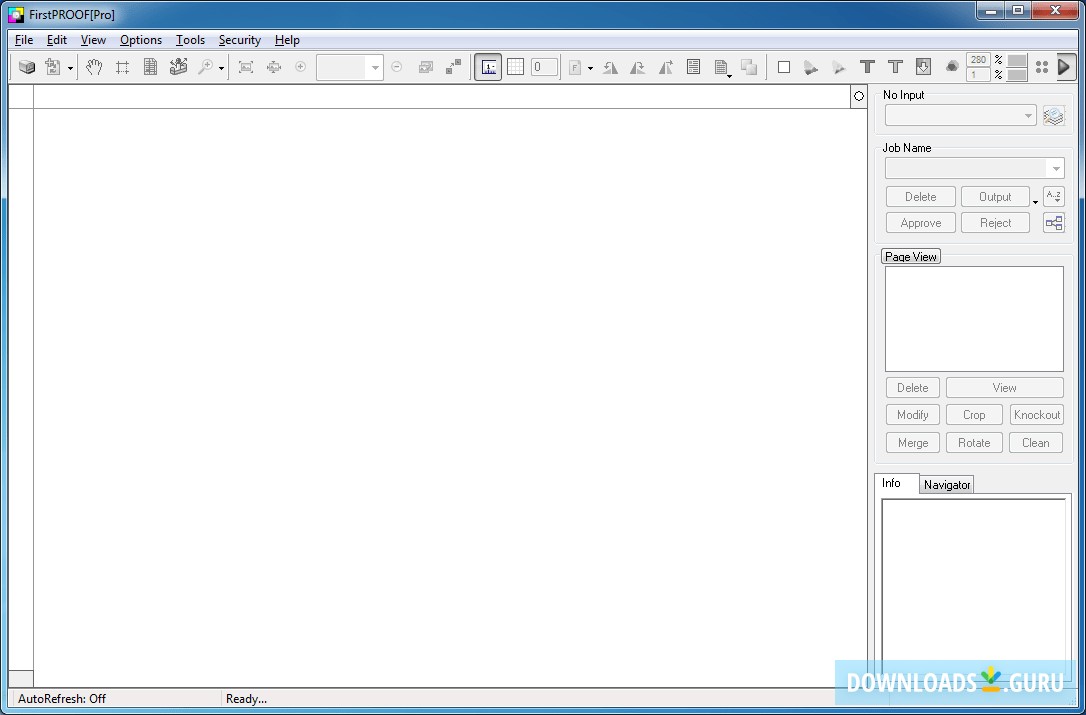The width and height of the screenshot is (1086, 715).
Task: Toggle the ruler display button
Action: (488, 67)
